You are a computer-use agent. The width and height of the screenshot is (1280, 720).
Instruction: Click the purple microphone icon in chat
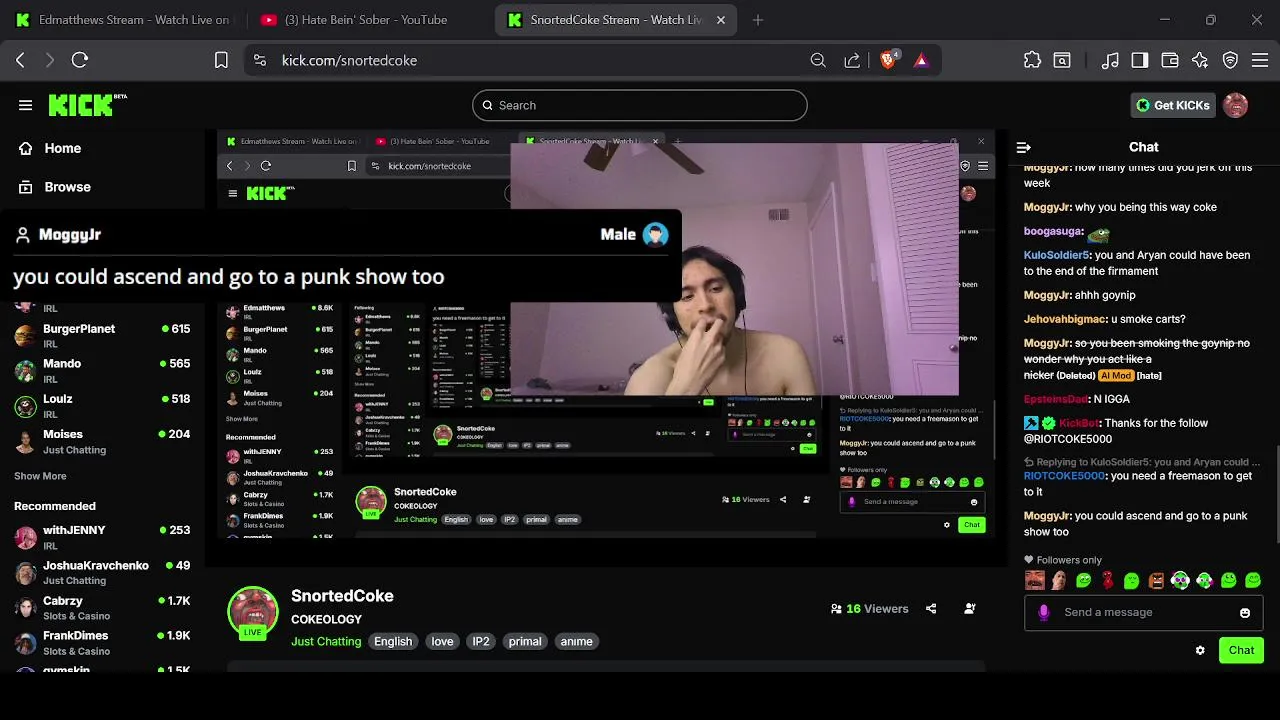click(x=1044, y=612)
